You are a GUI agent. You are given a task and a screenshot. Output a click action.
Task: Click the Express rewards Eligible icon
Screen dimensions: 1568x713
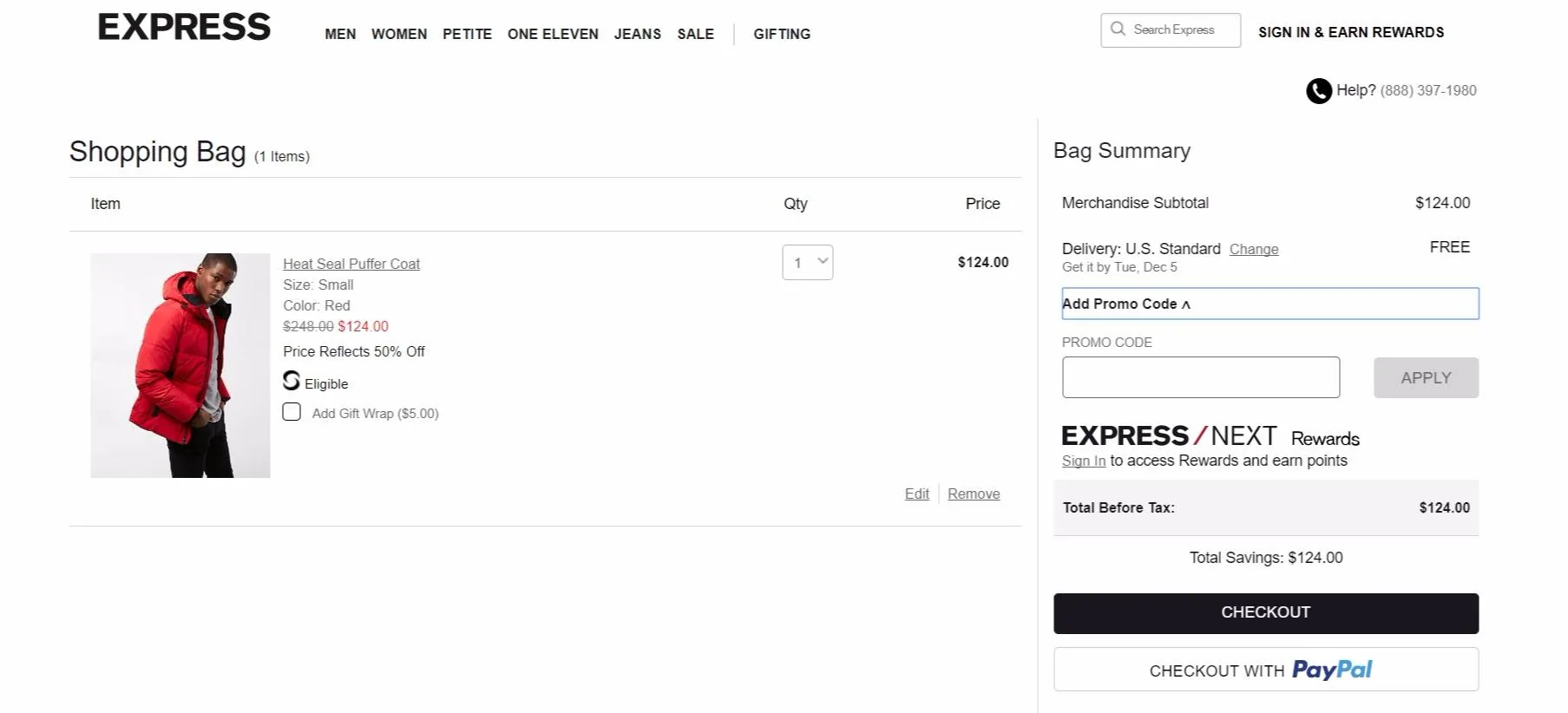(292, 381)
